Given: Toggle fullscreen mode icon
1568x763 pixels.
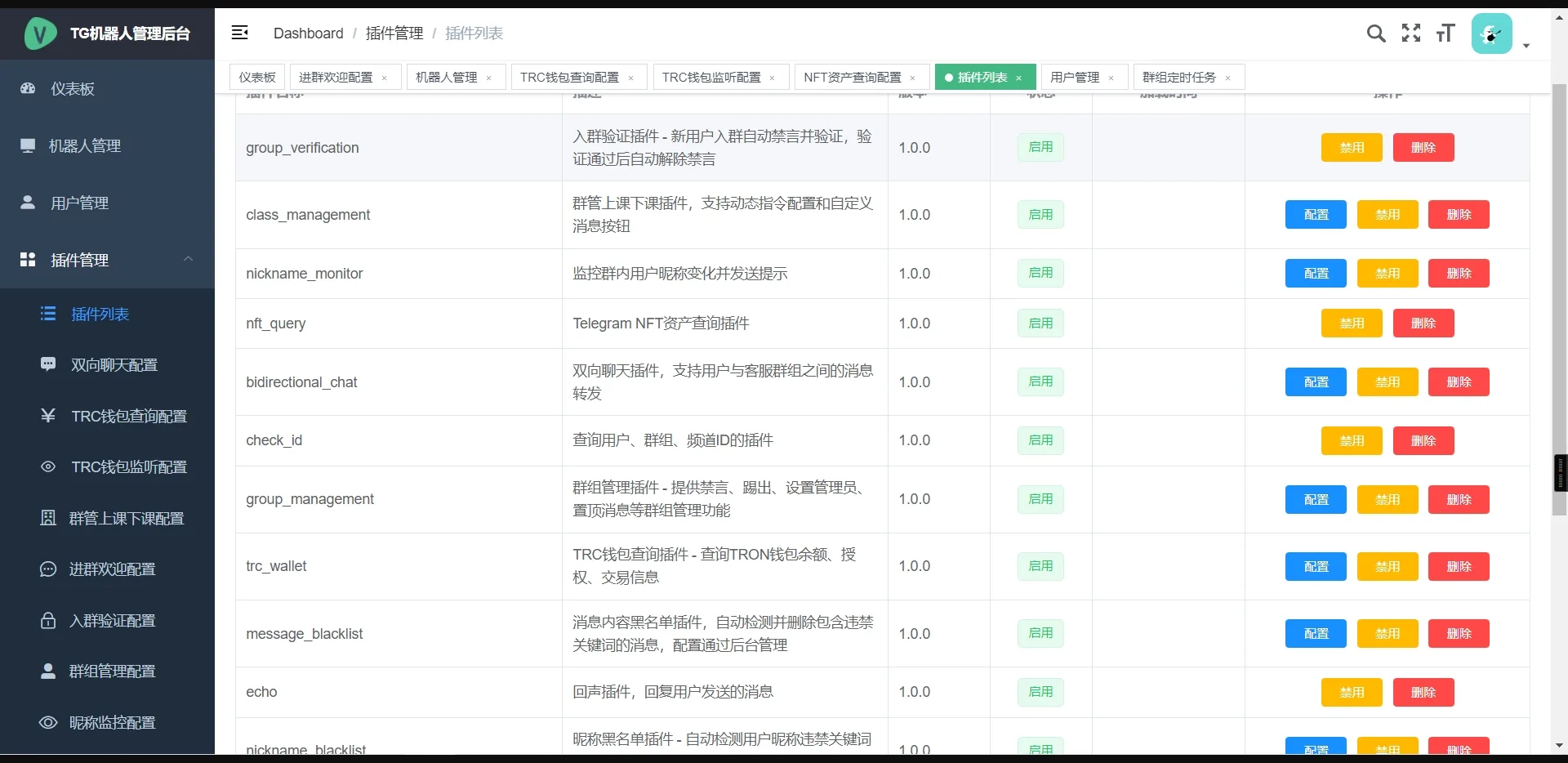Looking at the screenshot, I should (x=1410, y=33).
